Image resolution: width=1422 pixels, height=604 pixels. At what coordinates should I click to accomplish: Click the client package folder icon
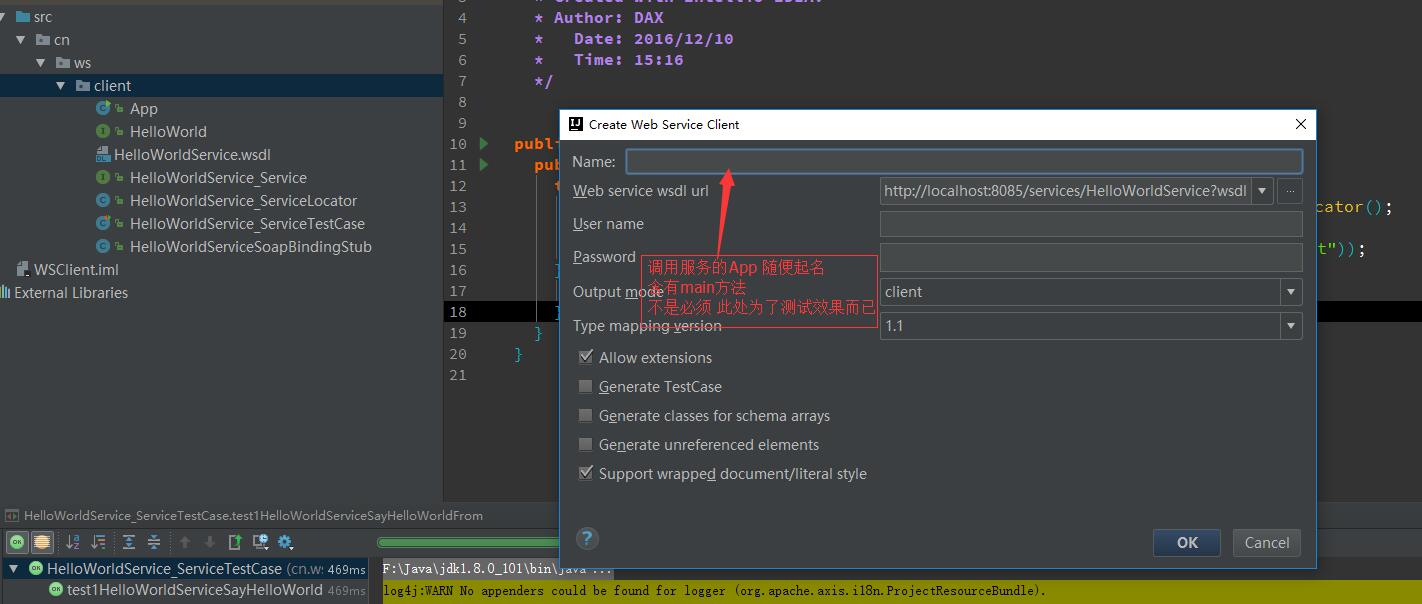tap(84, 86)
